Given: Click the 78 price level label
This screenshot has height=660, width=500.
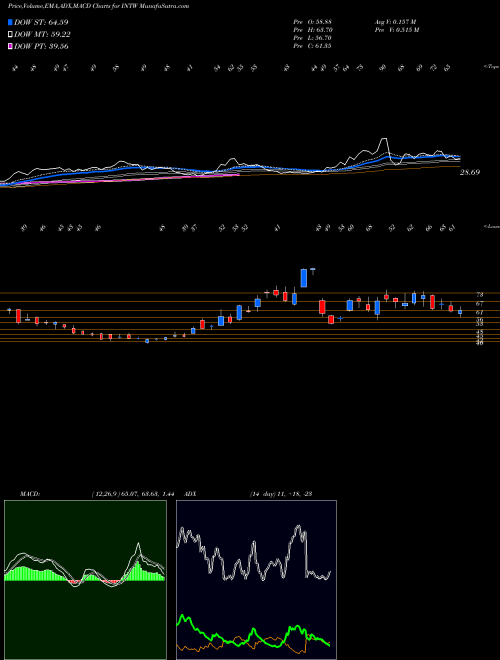Looking at the screenshot, I should pyautogui.click(x=479, y=295).
